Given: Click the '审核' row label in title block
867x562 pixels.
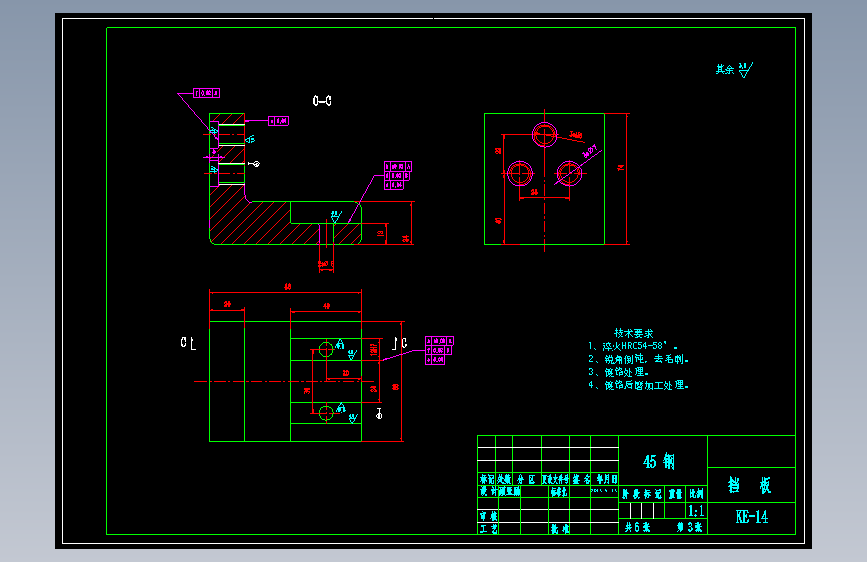Looking at the screenshot, I should pyautogui.click(x=488, y=516).
